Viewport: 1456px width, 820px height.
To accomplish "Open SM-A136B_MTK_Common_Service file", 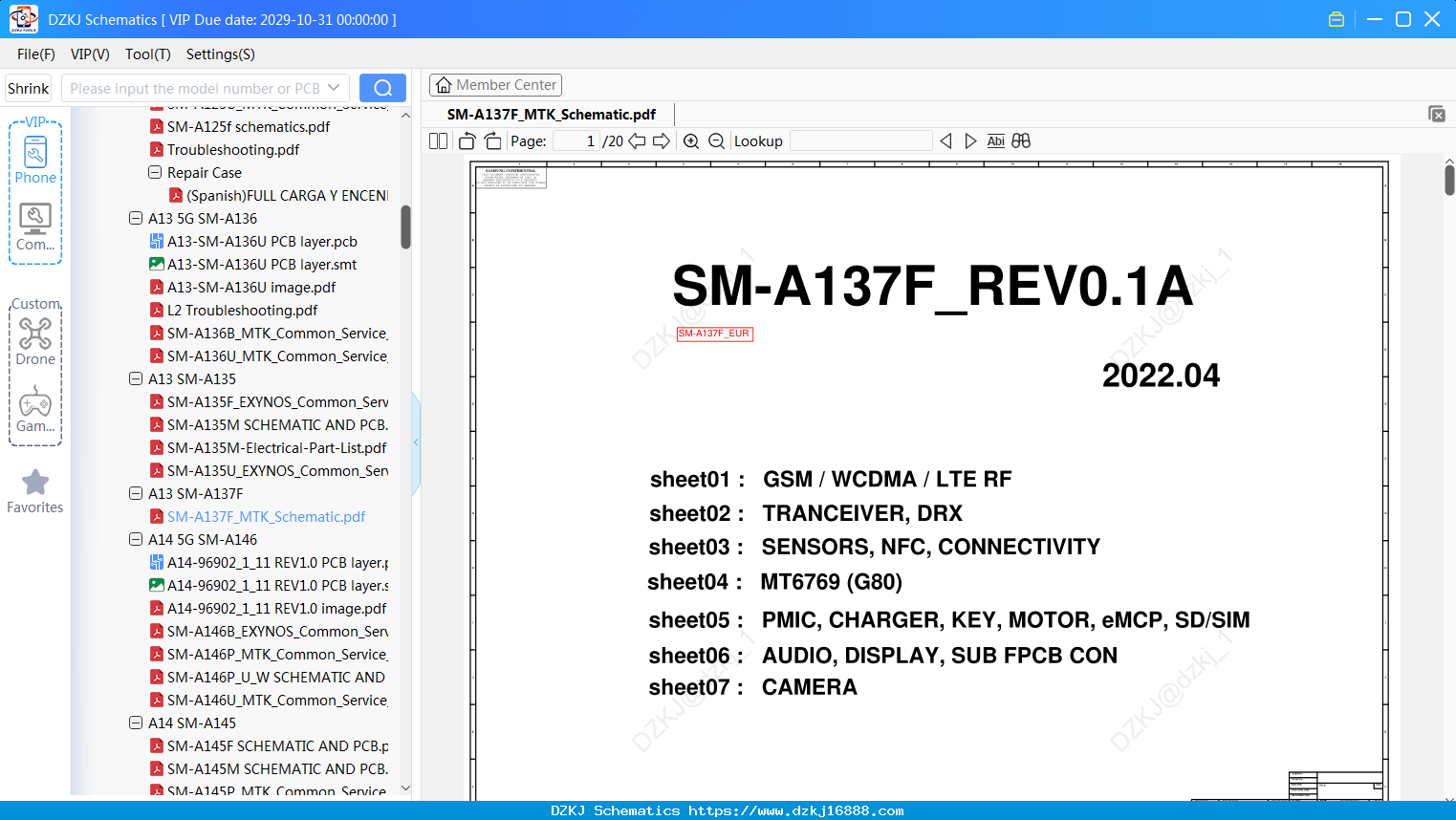I will (277, 333).
